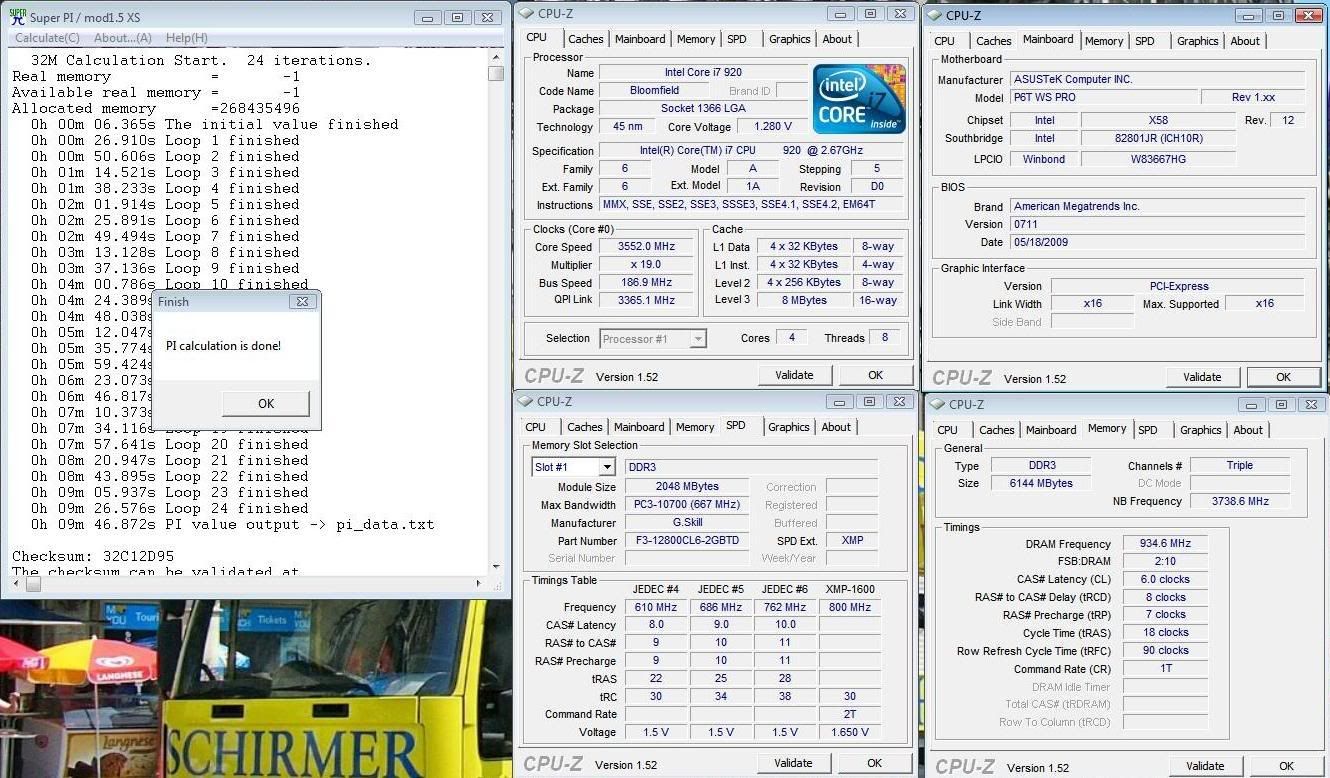The width and height of the screenshot is (1330, 778).
Task: Select the SPD tab in the Mainboard window
Action: tap(1145, 41)
